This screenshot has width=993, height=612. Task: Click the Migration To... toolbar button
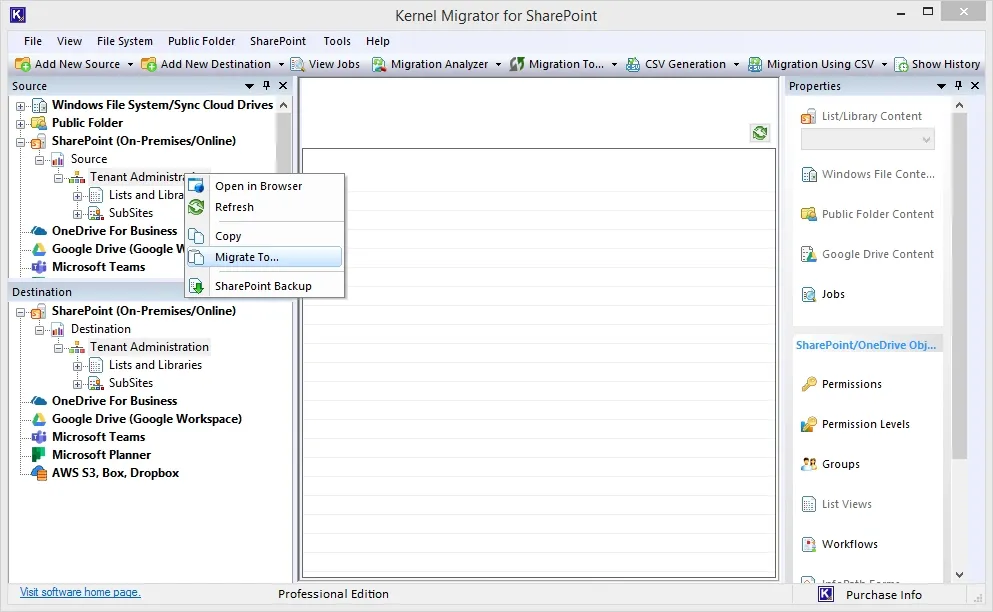point(557,64)
